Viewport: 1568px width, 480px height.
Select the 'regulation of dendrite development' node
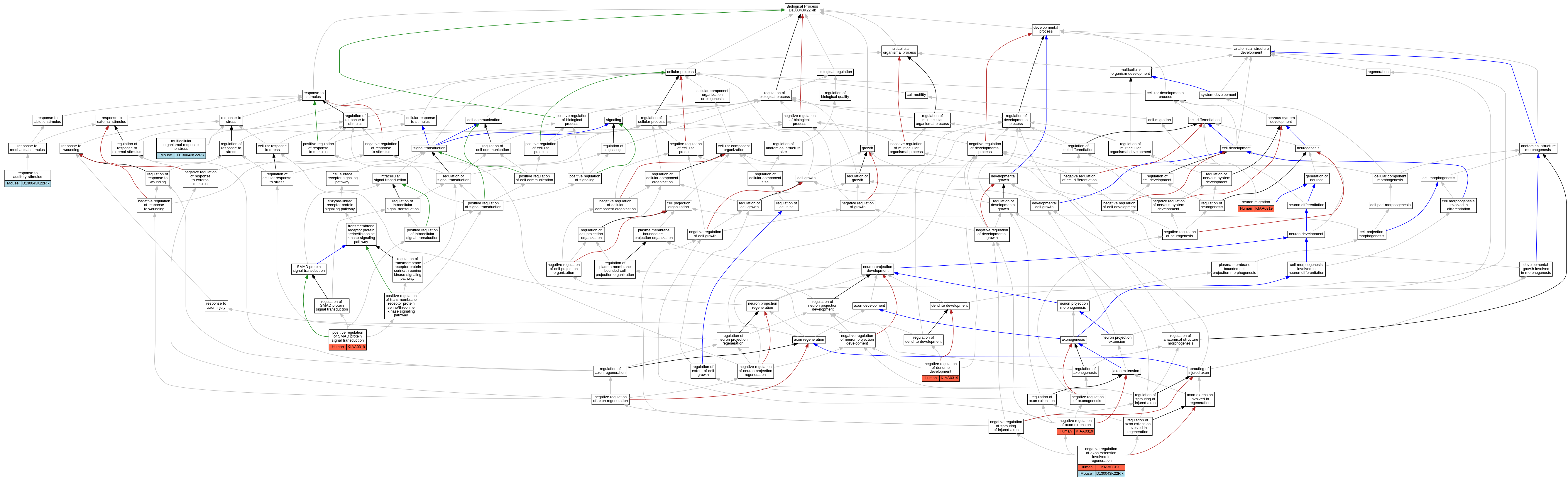tap(923, 340)
